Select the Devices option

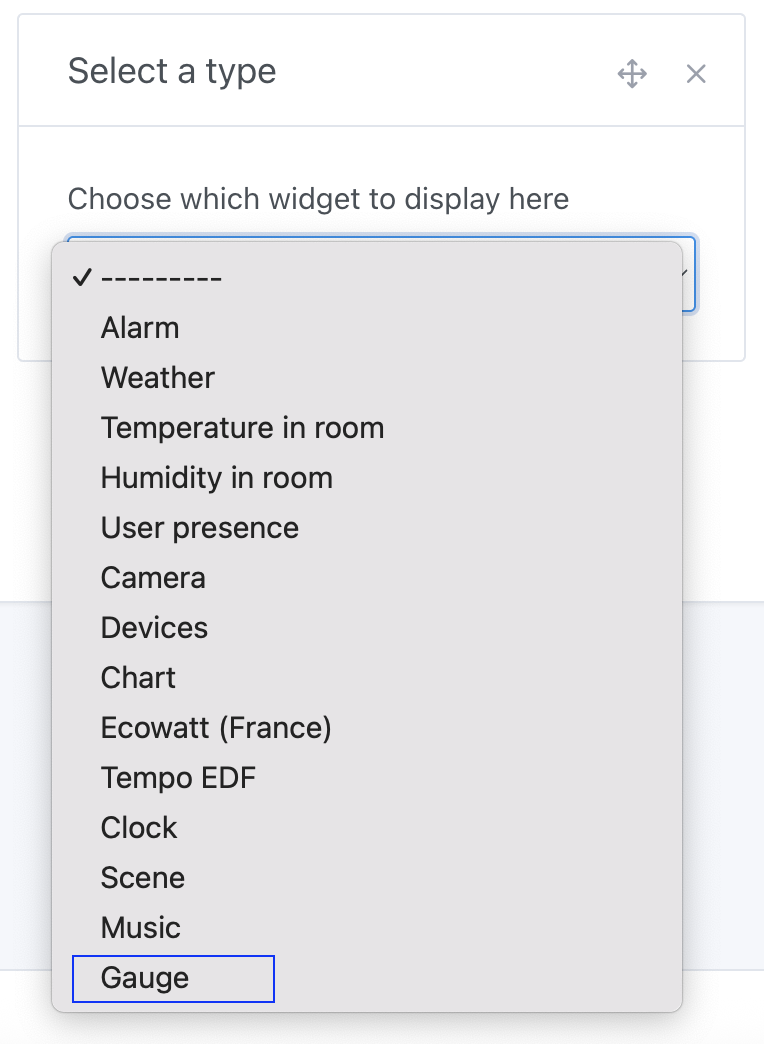pos(154,628)
